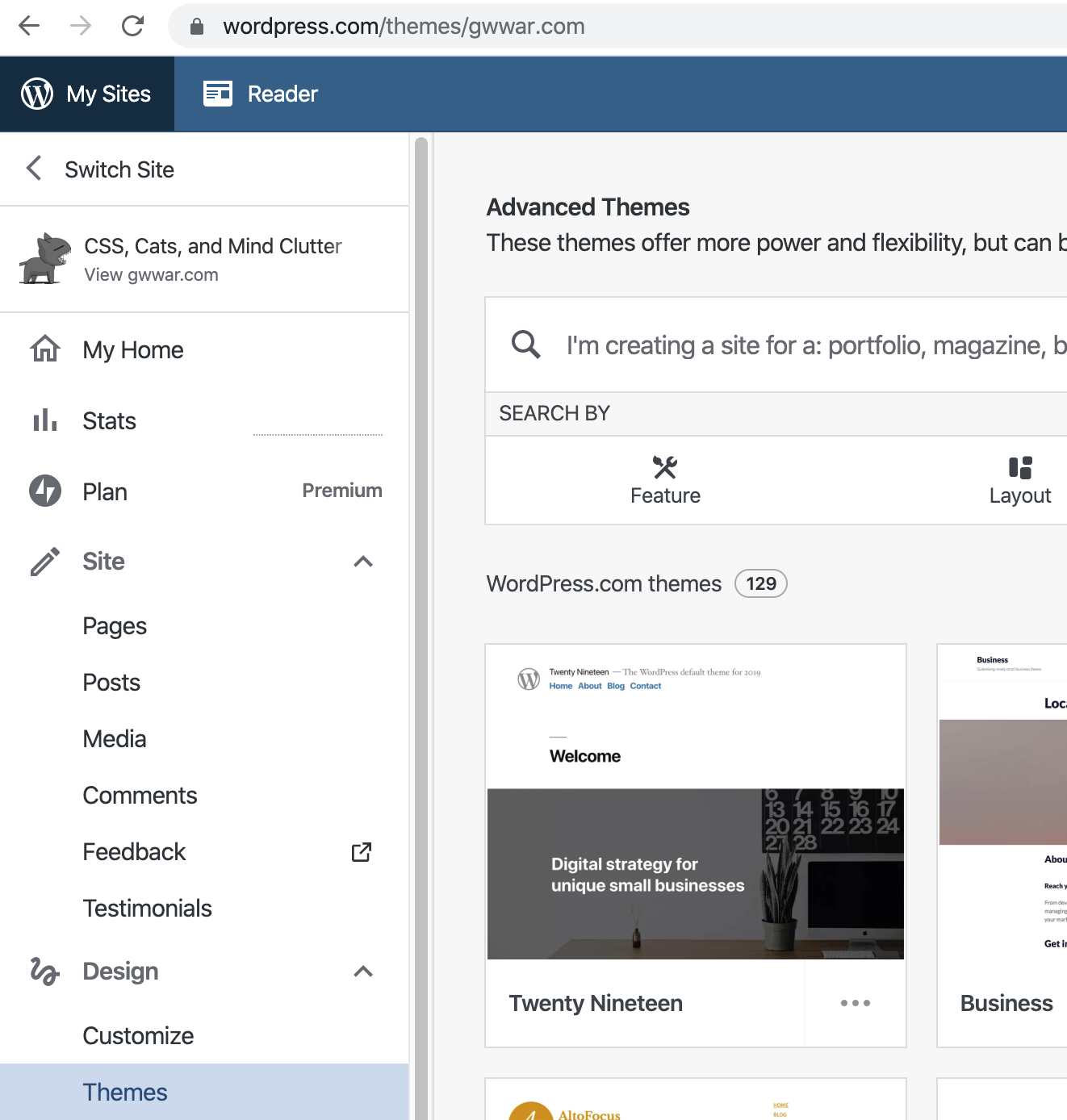Click SEARCH BY header label
Viewport: 1067px width, 1120px height.
pyautogui.click(x=554, y=413)
